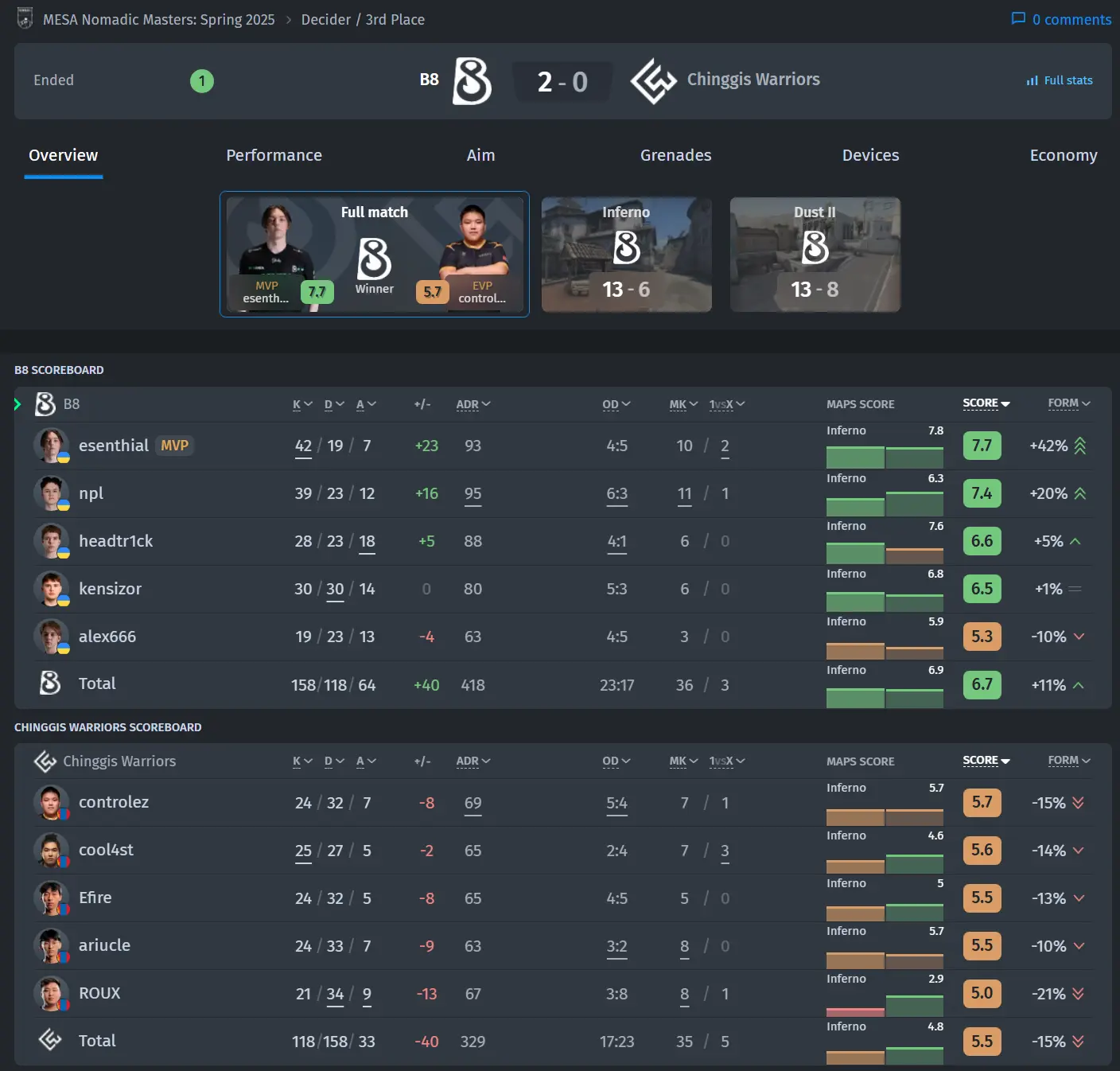This screenshot has height=1071, width=1120.
Task: Switch to the Overview tab
Action: [x=64, y=155]
